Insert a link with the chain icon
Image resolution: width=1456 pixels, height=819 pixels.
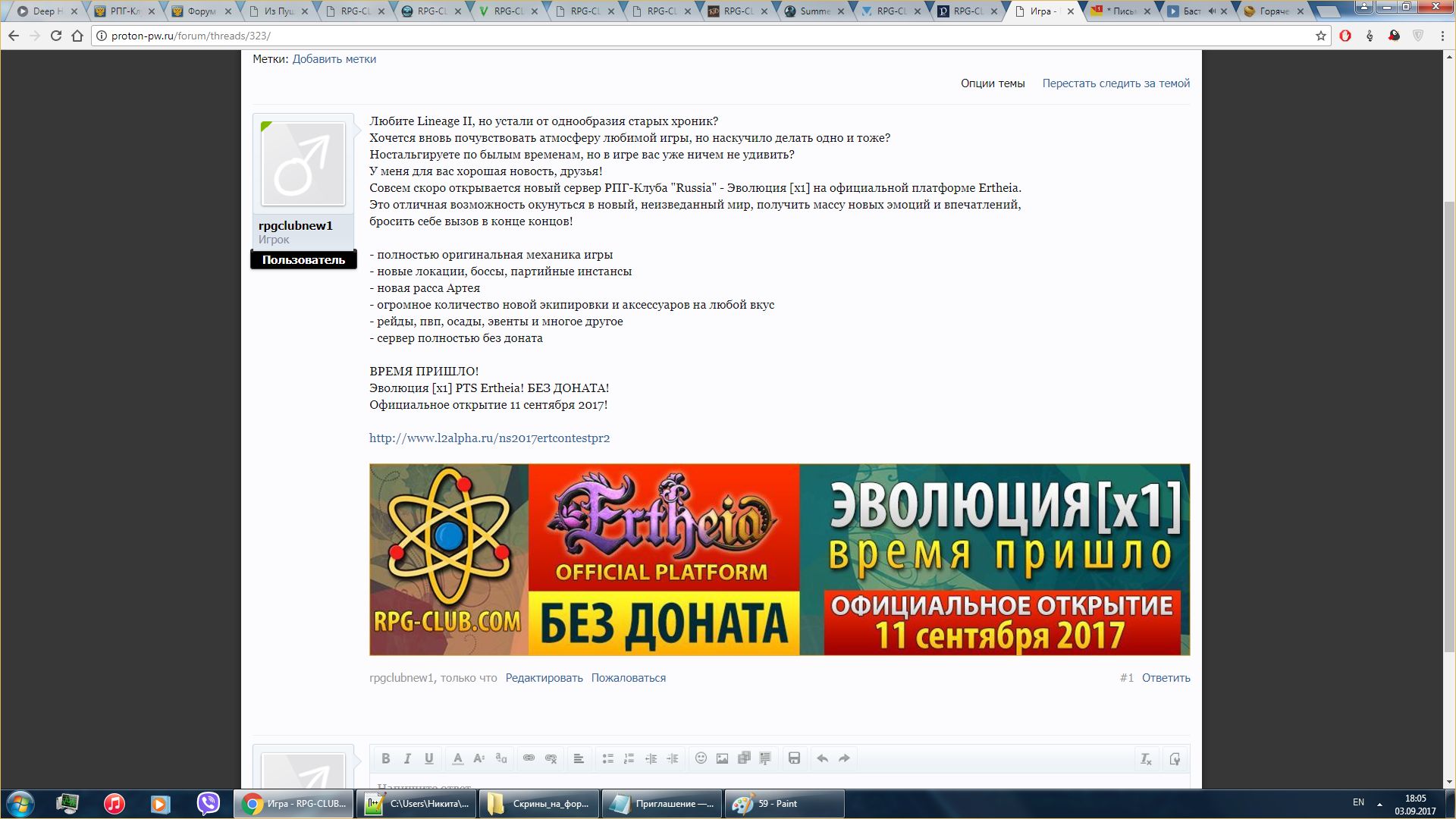529,758
